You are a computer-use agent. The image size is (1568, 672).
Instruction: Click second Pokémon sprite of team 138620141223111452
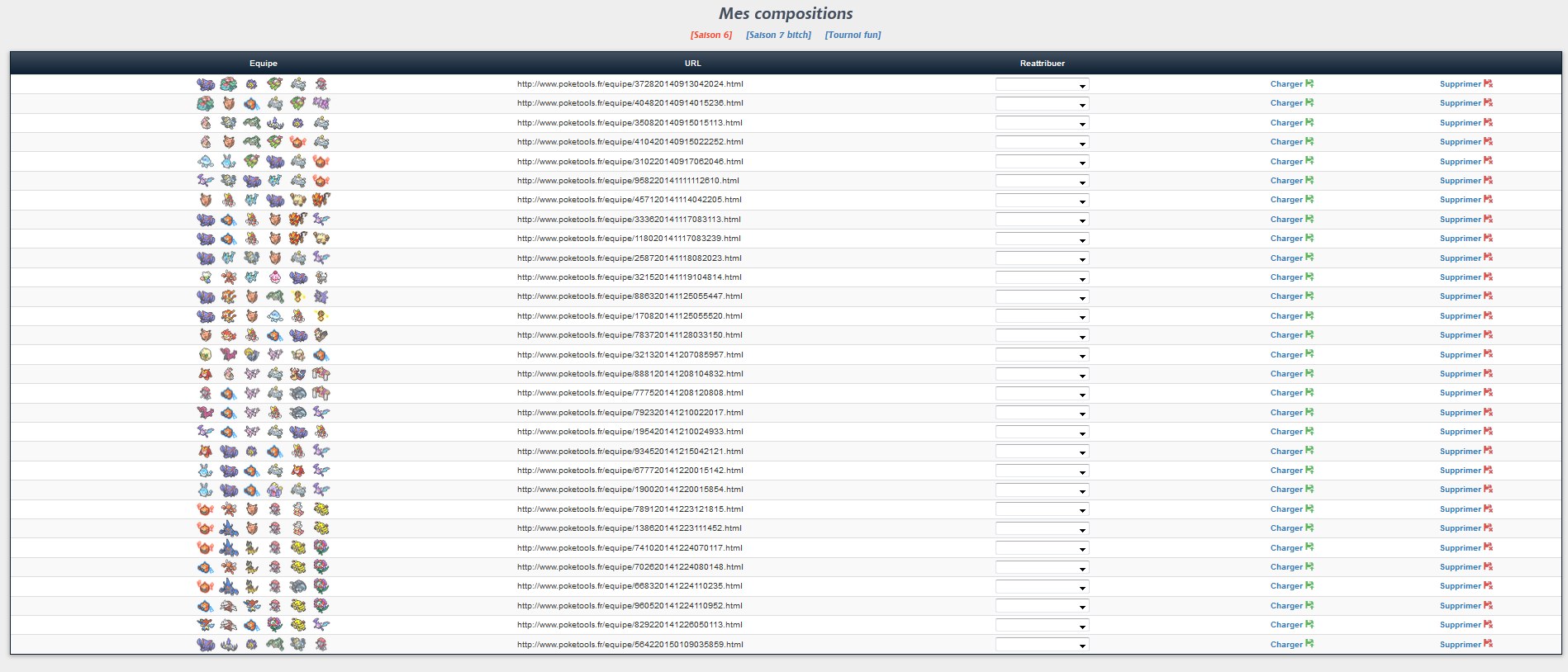(x=229, y=528)
